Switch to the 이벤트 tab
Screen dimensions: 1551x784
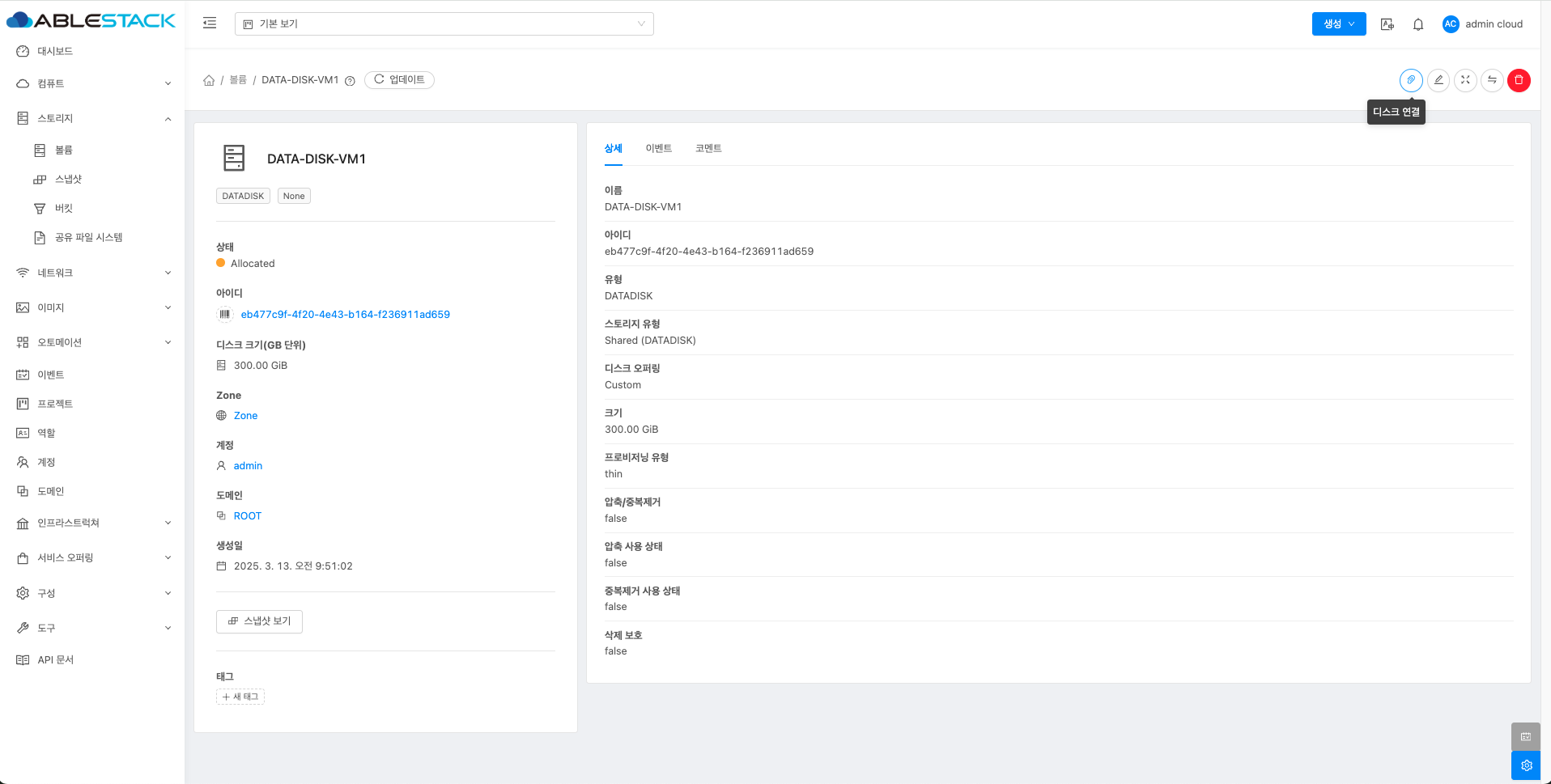(x=658, y=148)
